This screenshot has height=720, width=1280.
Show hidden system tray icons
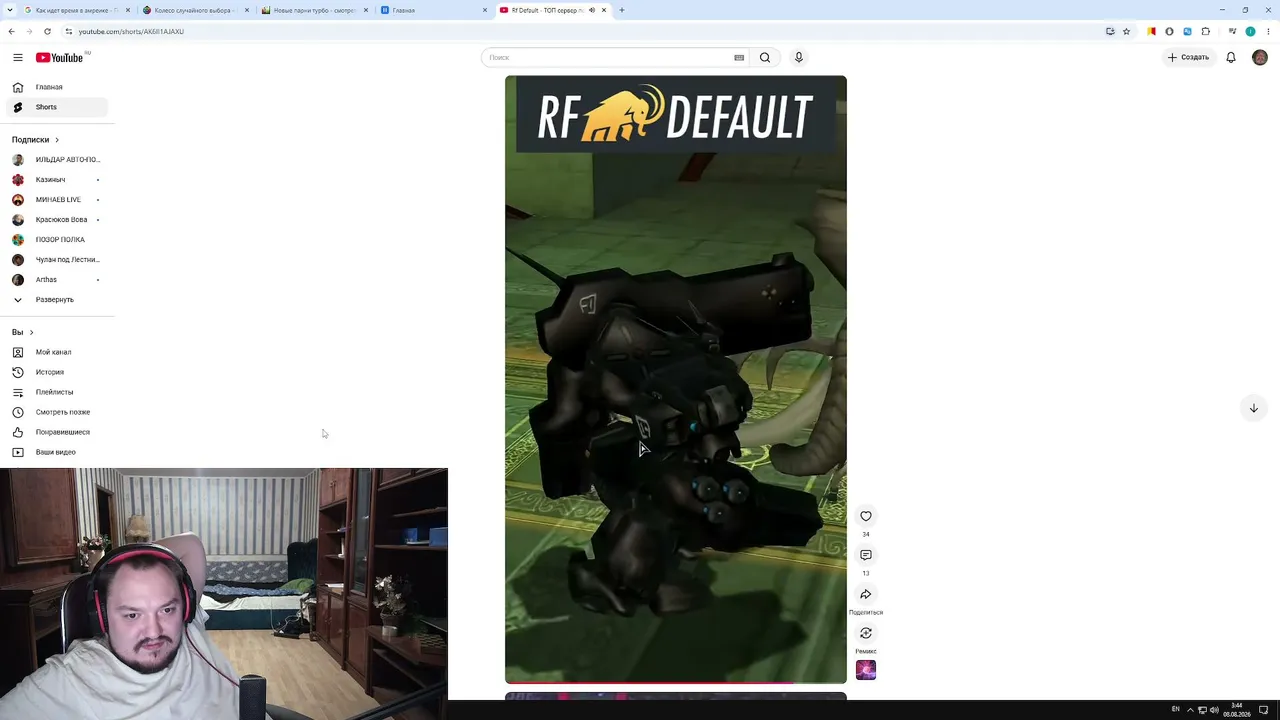click(1190, 709)
